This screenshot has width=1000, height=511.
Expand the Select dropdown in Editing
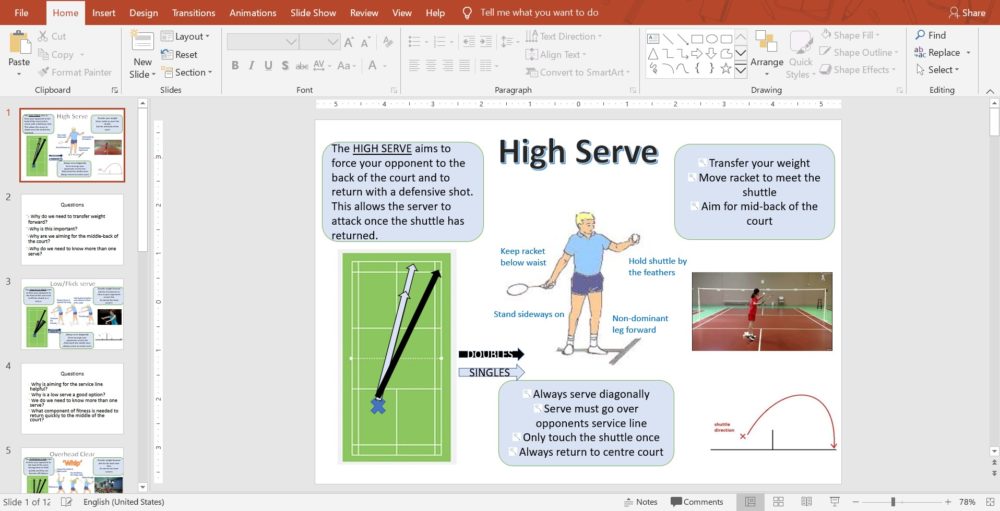point(941,70)
